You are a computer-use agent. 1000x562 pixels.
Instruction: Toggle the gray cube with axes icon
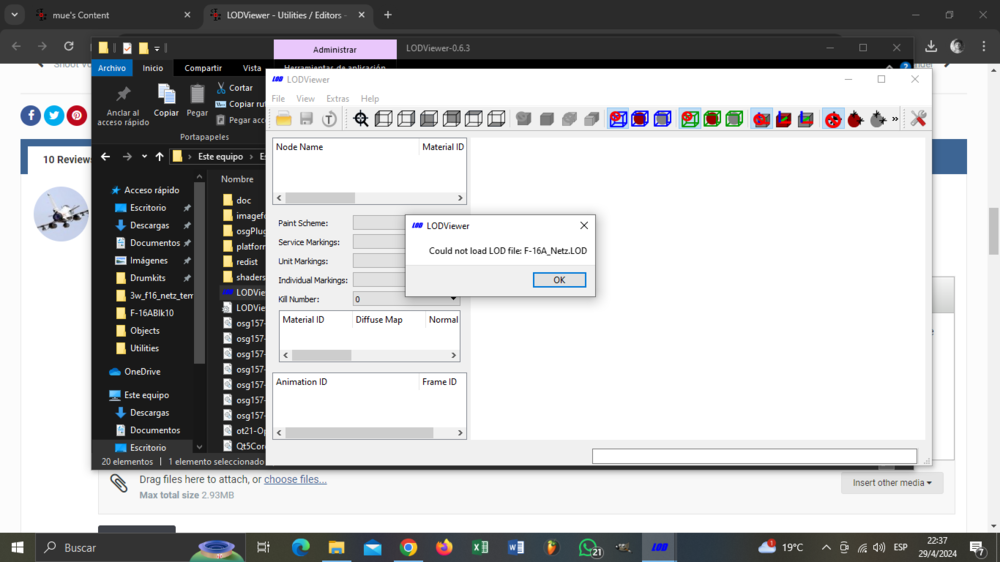tap(806, 119)
